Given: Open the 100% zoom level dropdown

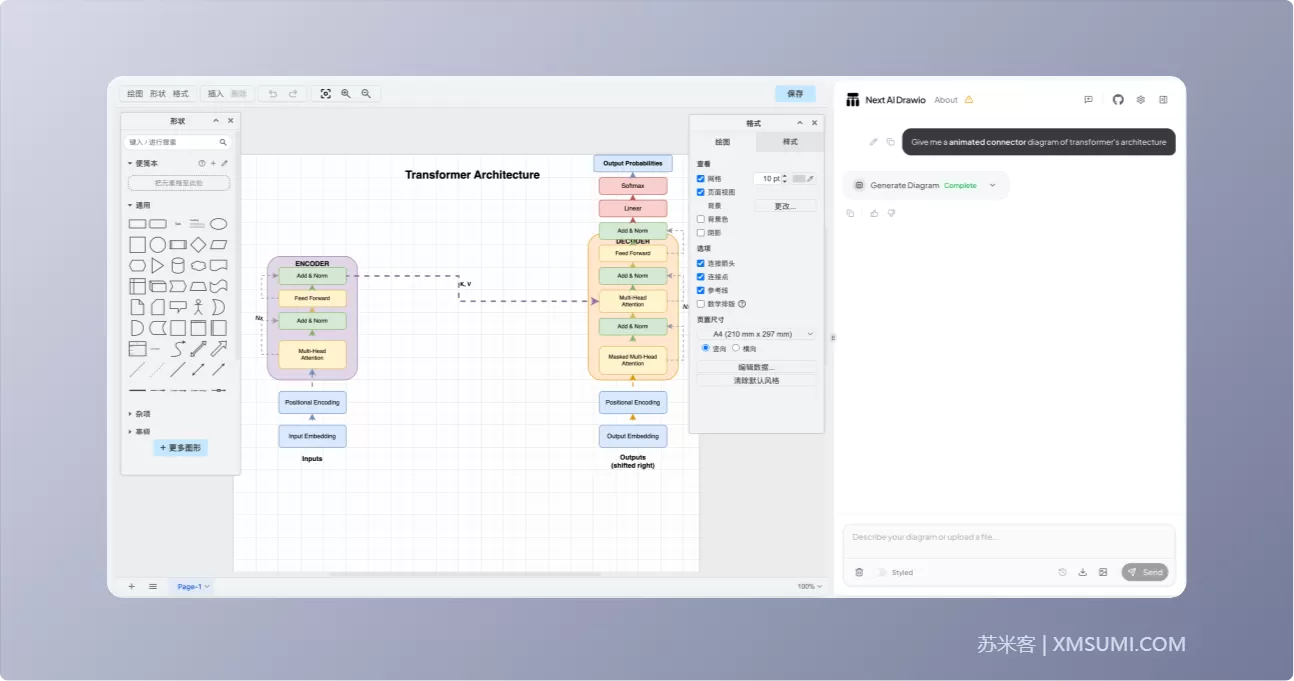Looking at the screenshot, I should [809, 586].
